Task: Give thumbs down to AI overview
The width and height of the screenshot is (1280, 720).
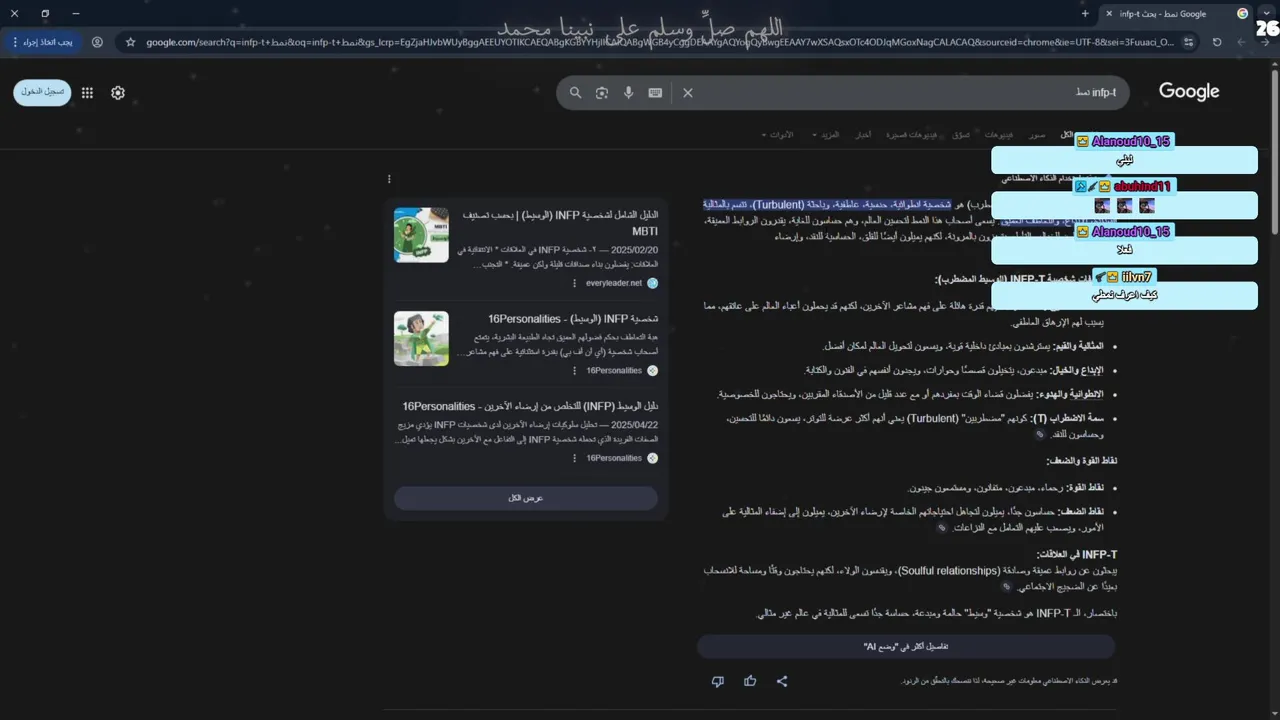Action: 717,681
